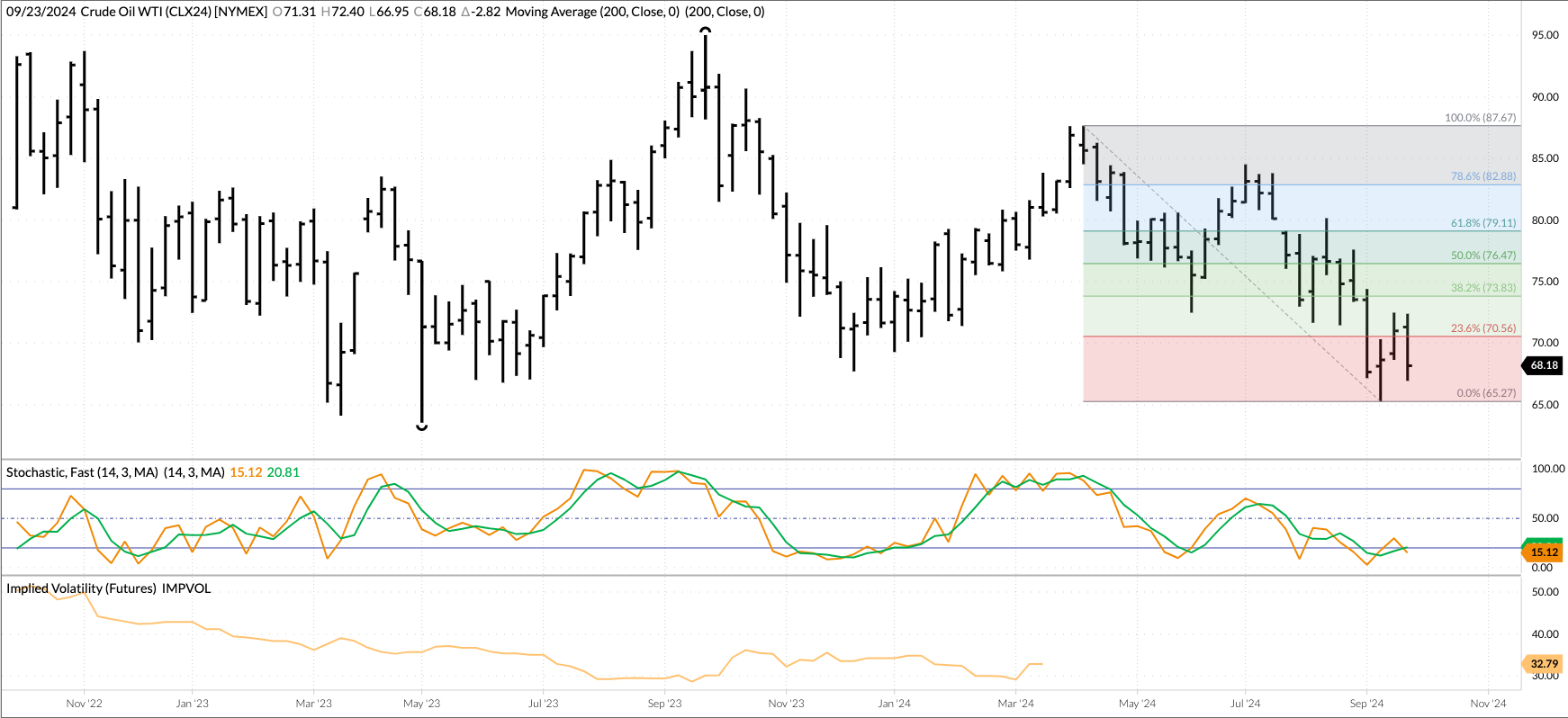Select the 32.79 implied volatility tag
Image resolution: width=1568 pixels, height=718 pixels.
click(1544, 664)
